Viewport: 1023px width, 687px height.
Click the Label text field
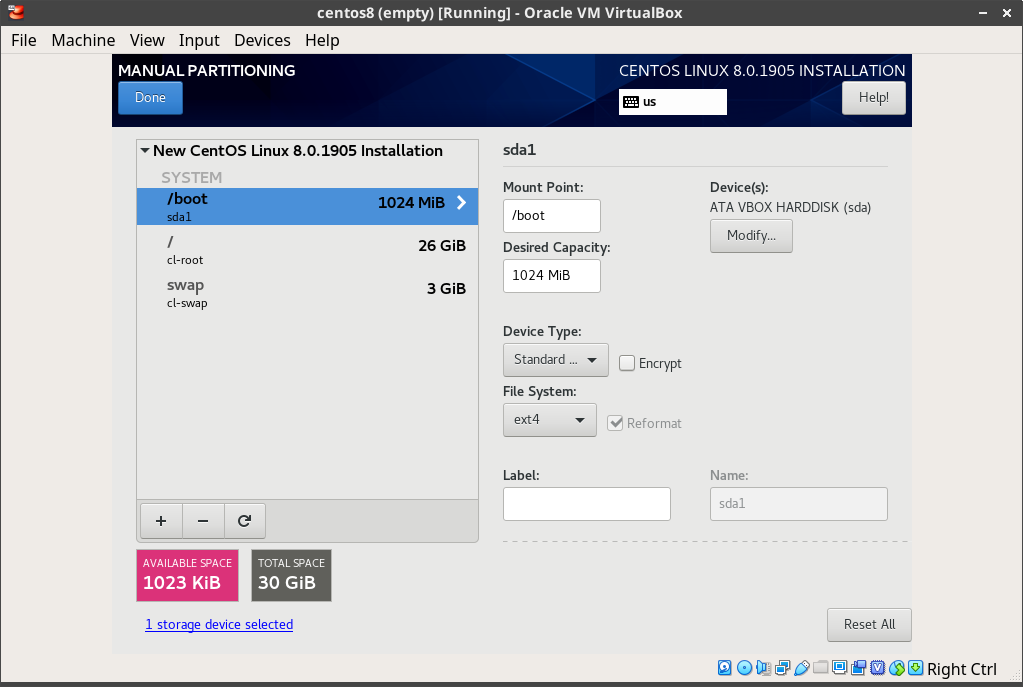[x=587, y=504]
